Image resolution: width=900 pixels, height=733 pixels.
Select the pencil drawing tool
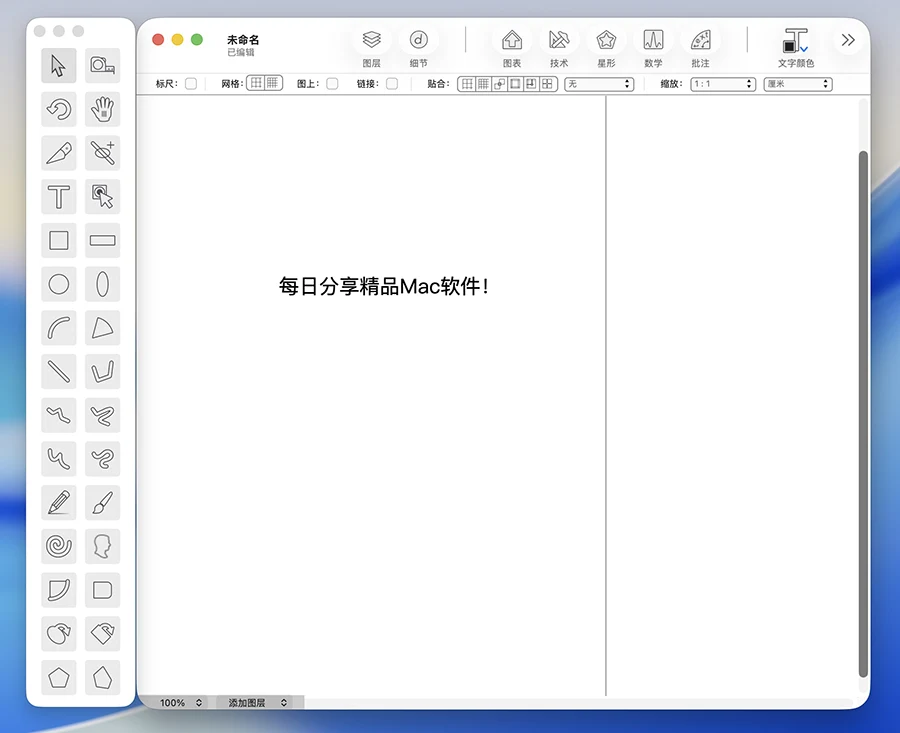click(x=59, y=502)
